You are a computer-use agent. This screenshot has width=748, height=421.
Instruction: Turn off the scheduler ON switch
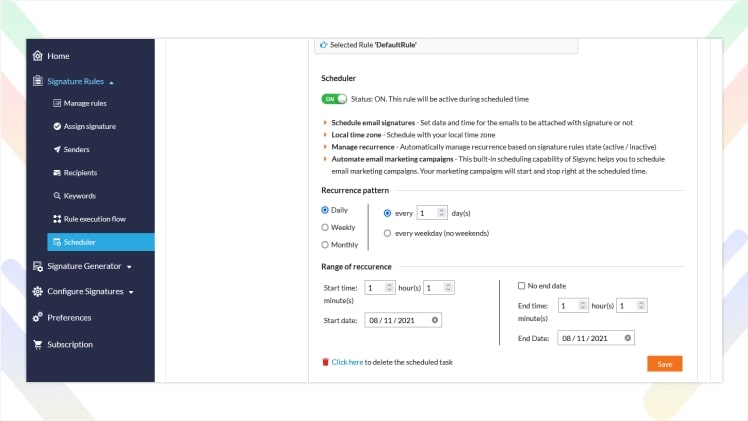click(334, 99)
